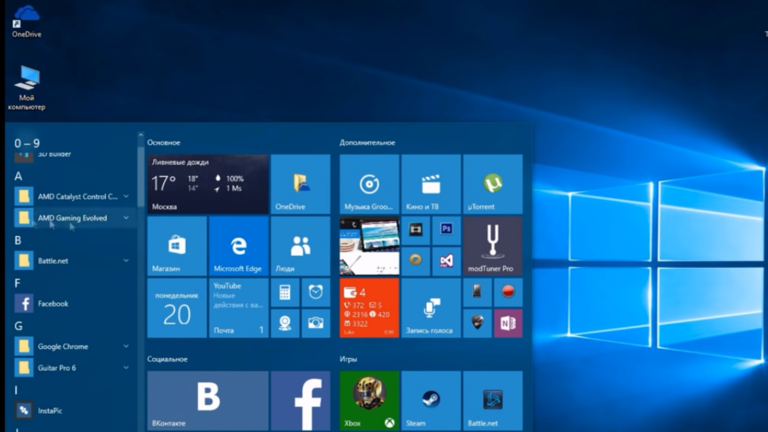
Task: Launch the modTuner Pro tile
Action: coord(492,246)
